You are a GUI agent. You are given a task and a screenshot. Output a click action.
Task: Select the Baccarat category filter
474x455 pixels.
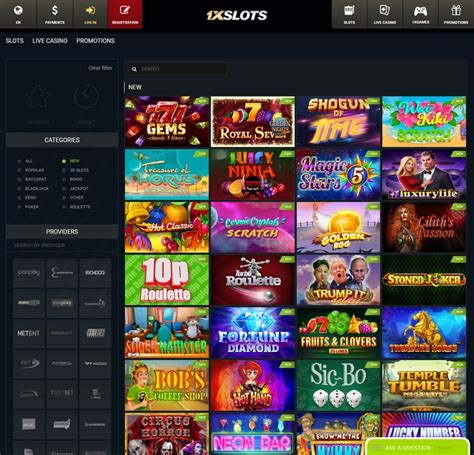pos(32,179)
